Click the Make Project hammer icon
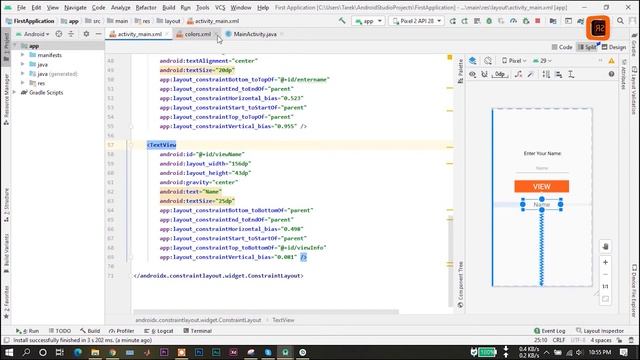This screenshot has height=360, width=640. 342,20
